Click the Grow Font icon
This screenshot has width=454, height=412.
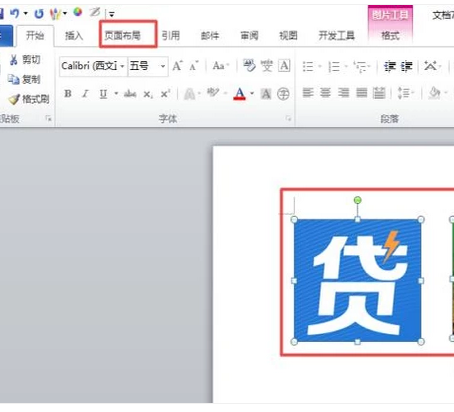coord(177,66)
